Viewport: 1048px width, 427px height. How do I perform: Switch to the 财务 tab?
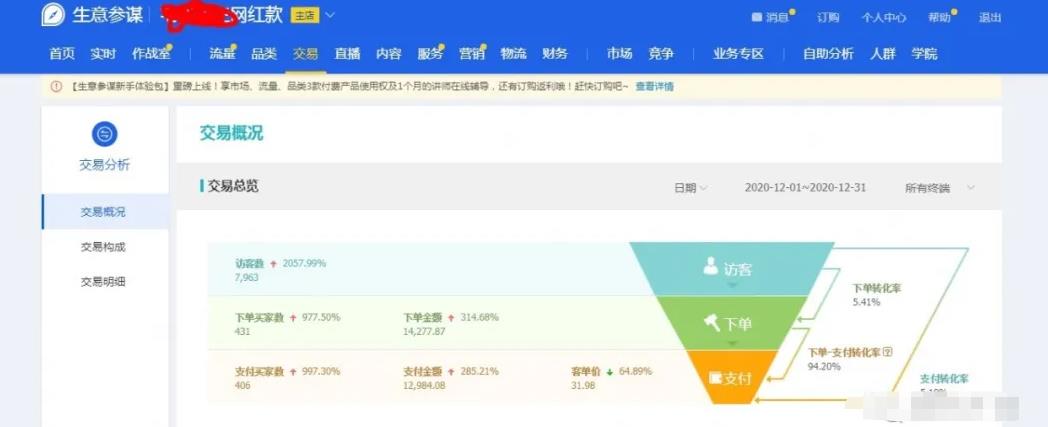[555, 54]
